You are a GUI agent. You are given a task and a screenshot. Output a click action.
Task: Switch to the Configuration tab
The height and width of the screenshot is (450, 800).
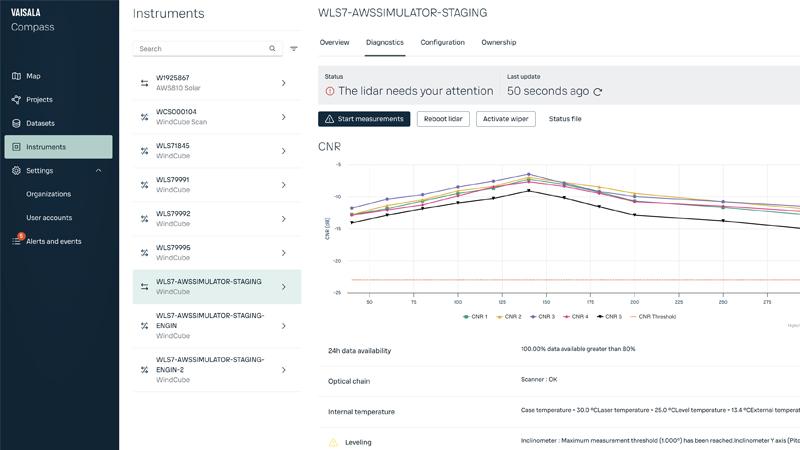pyautogui.click(x=442, y=42)
